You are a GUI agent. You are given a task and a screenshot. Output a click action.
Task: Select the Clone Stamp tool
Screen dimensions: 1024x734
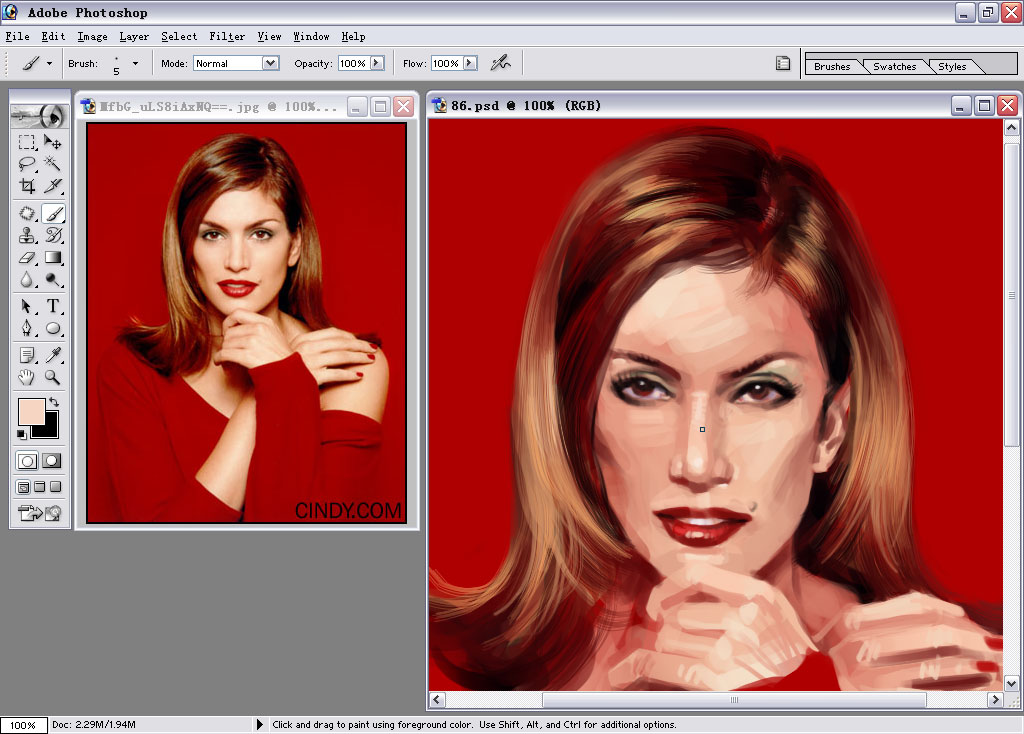27,235
